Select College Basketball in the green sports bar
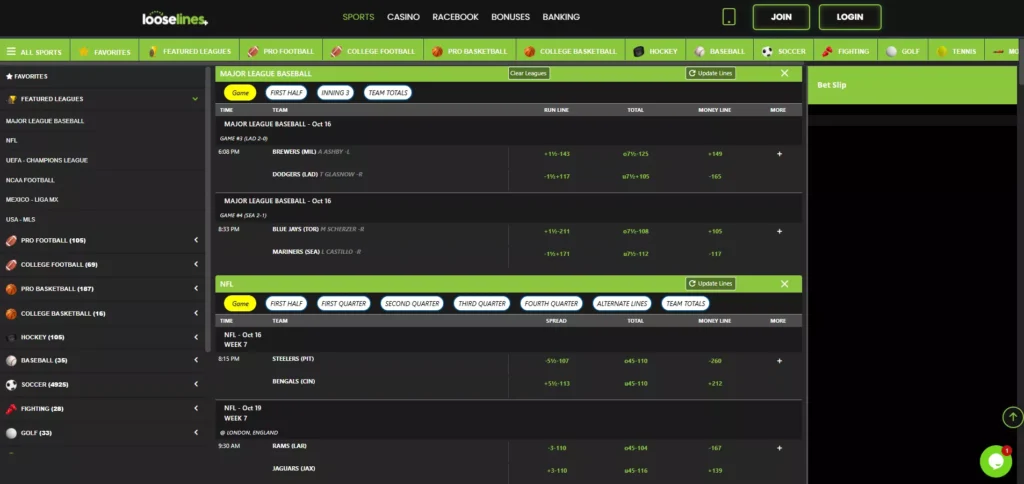 tap(570, 52)
